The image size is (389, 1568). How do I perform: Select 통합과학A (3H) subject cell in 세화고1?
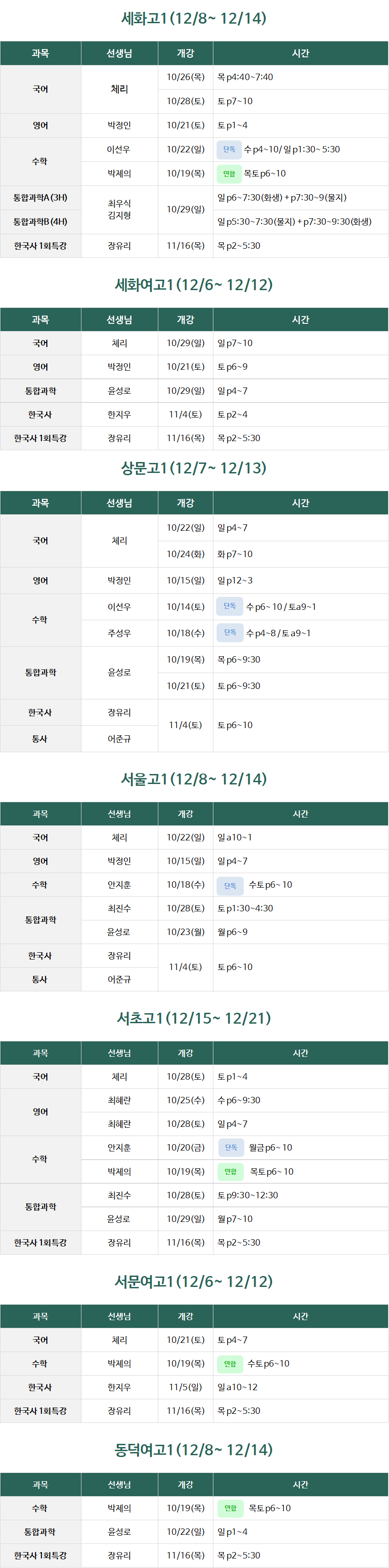tap(40, 198)
